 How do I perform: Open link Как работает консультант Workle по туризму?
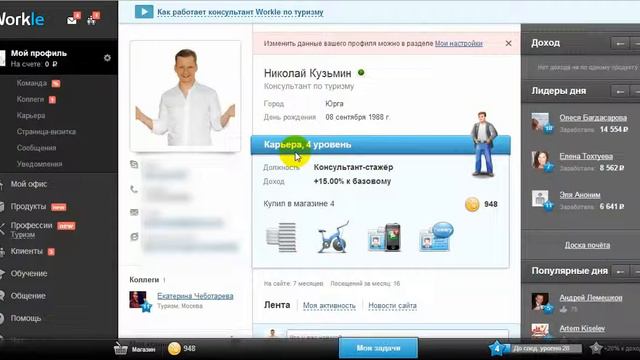(240, 12)
